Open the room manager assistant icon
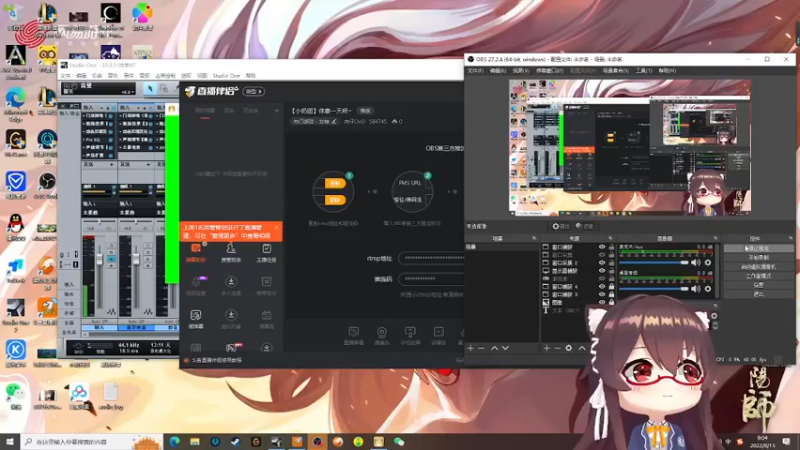This screenshot has width=800, height=450. 231,249
